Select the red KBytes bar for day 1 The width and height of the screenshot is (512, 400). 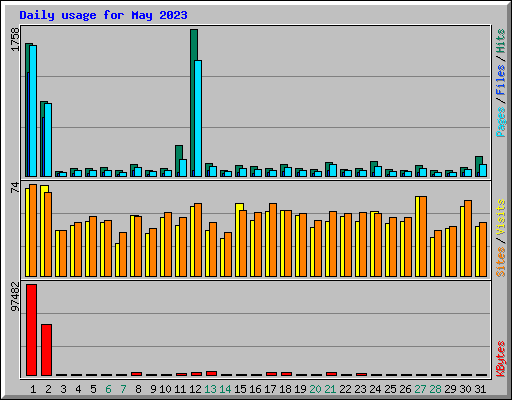[32, 330]
